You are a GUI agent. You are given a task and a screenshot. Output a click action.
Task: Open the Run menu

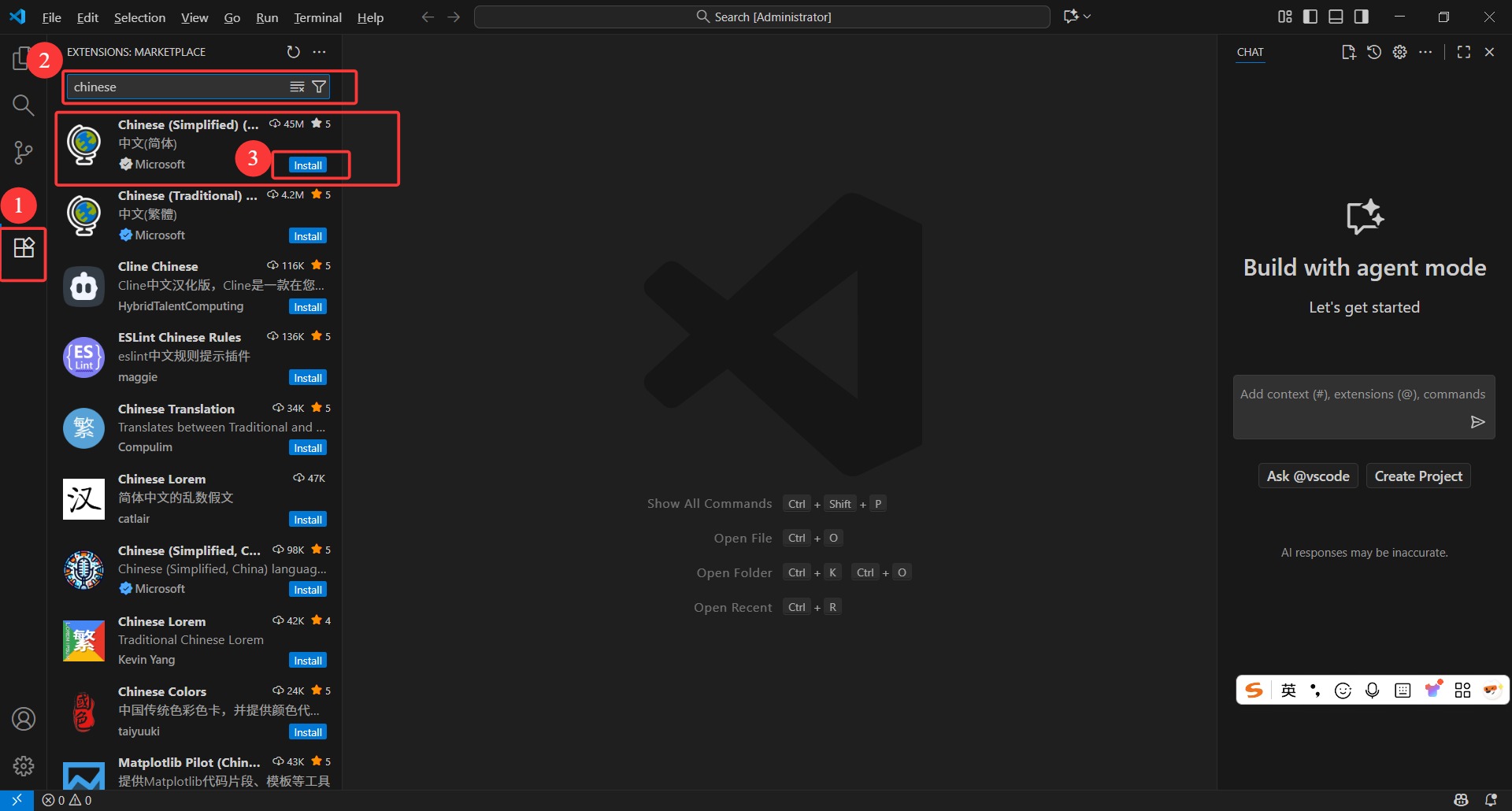[267, 17]
